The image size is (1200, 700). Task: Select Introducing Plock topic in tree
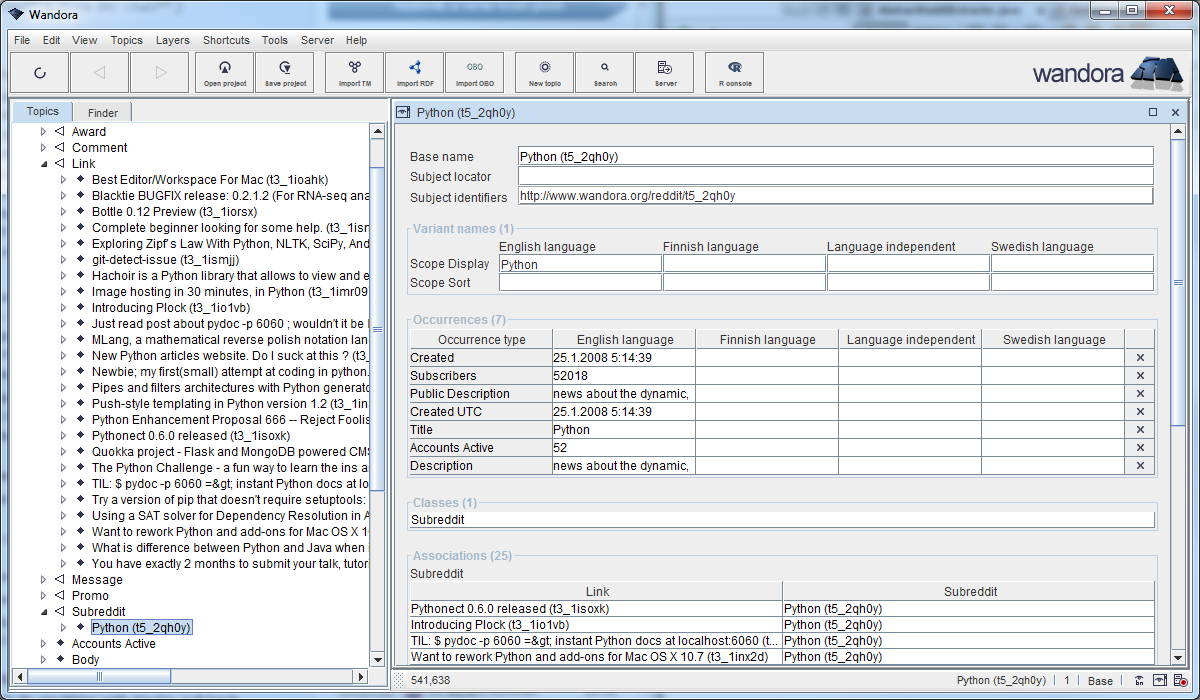170,308
